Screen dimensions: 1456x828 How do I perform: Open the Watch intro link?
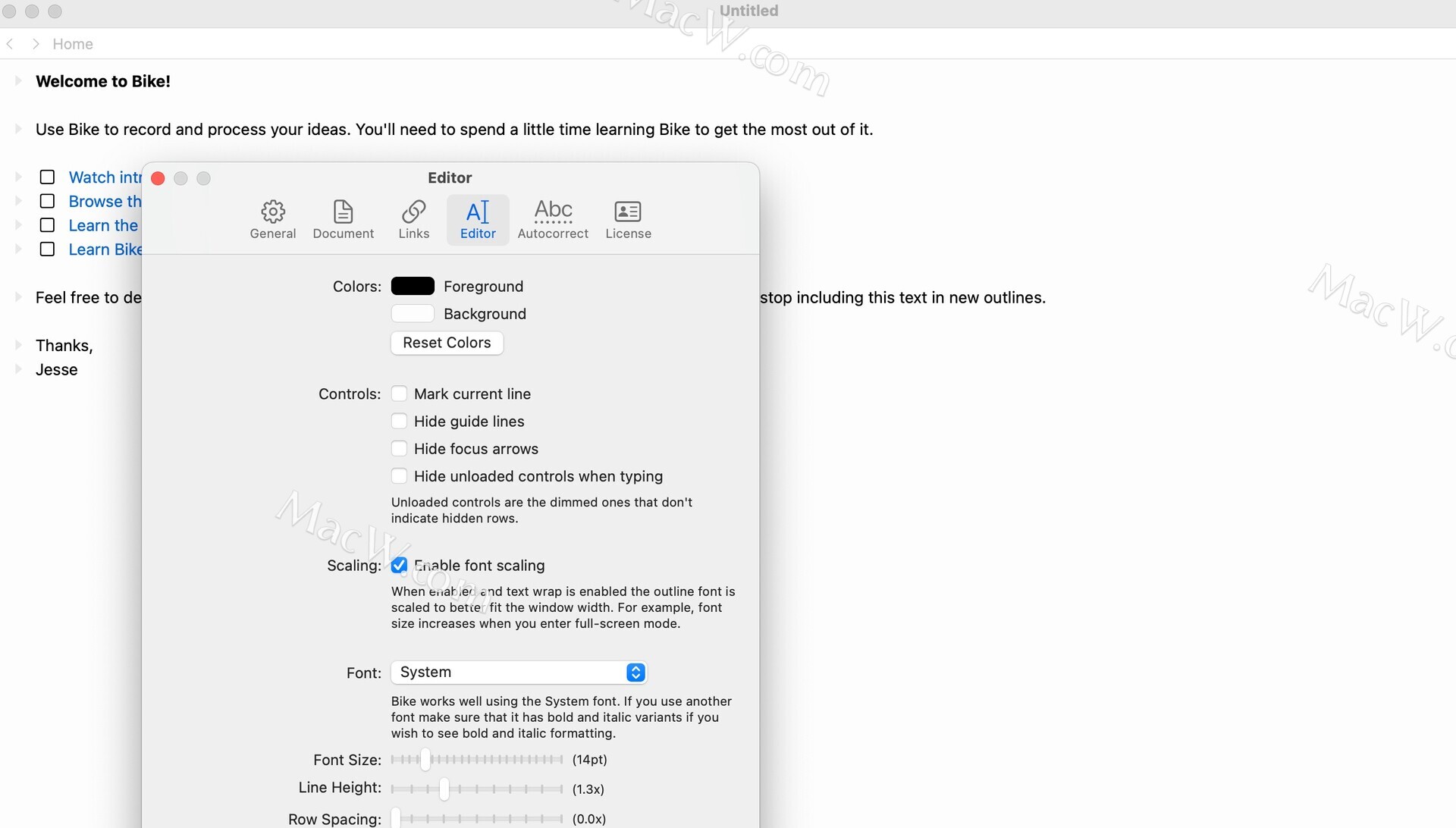click(x=105, y=177)
